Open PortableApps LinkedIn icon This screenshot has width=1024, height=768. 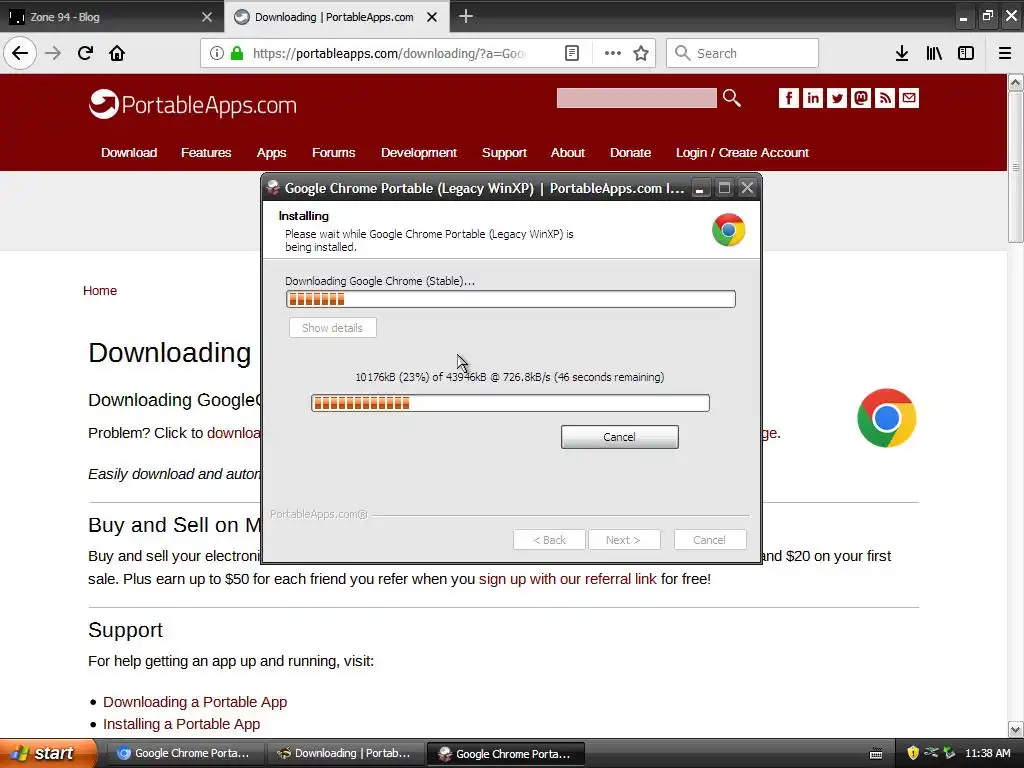pyautogui.click(x=812, y=98)
